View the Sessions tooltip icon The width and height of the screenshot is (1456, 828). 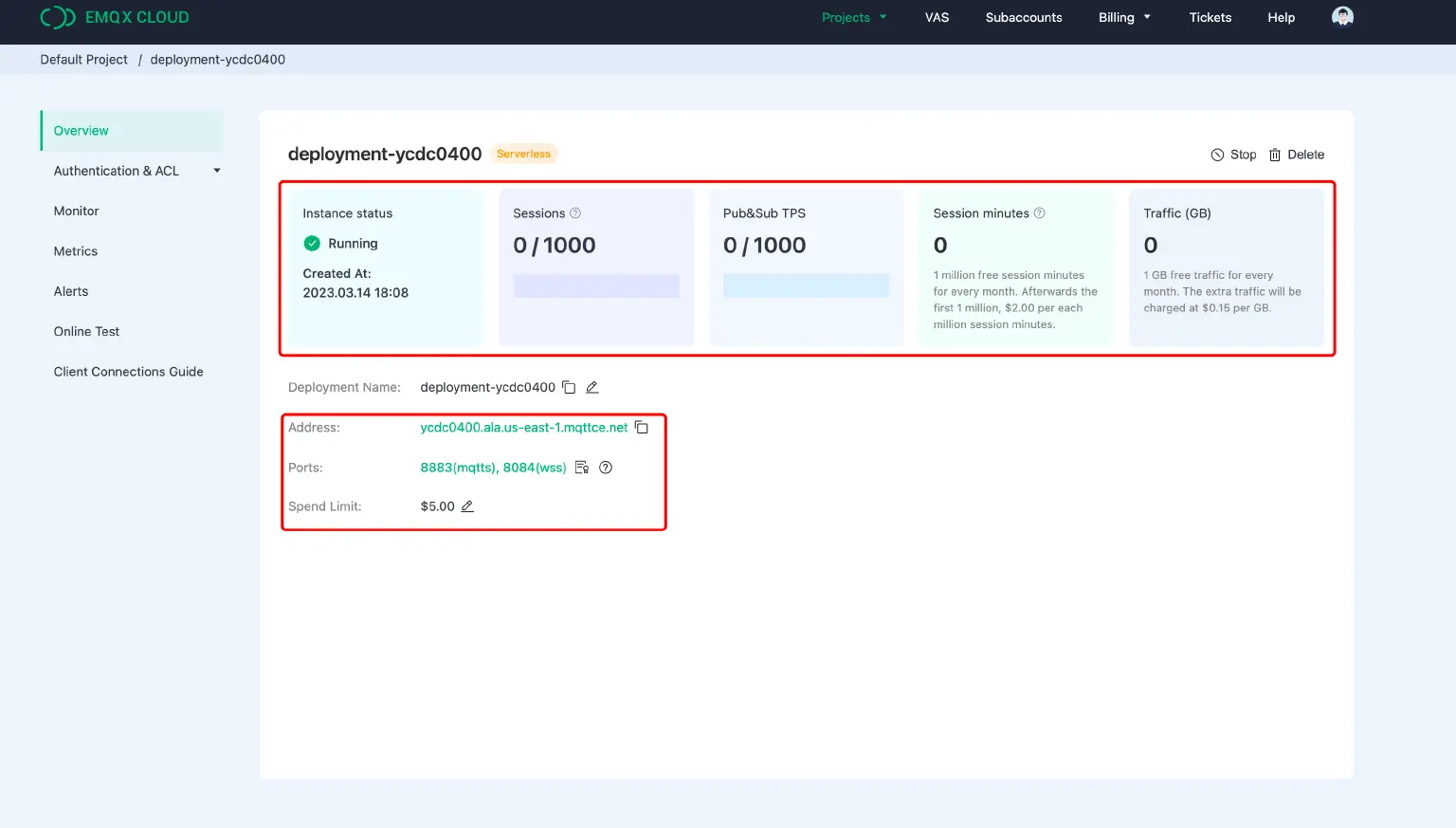575,213
